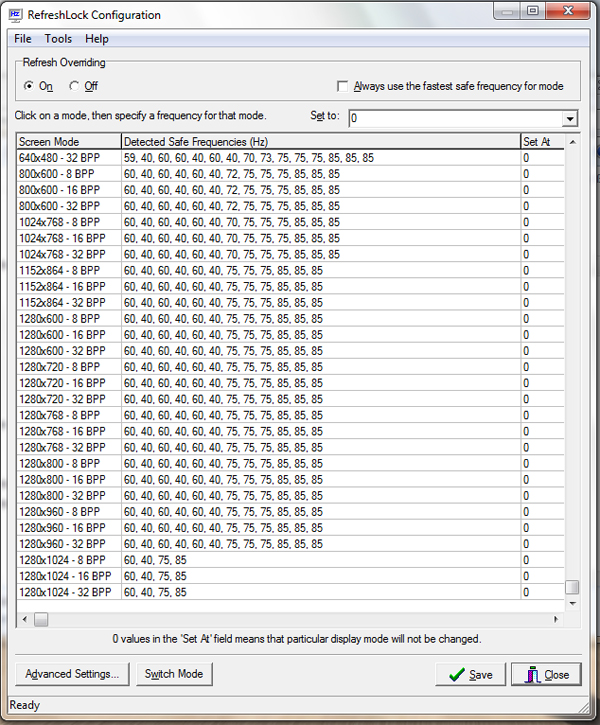Click the Ready status bar text
The image size is (600, 725).
25,705
